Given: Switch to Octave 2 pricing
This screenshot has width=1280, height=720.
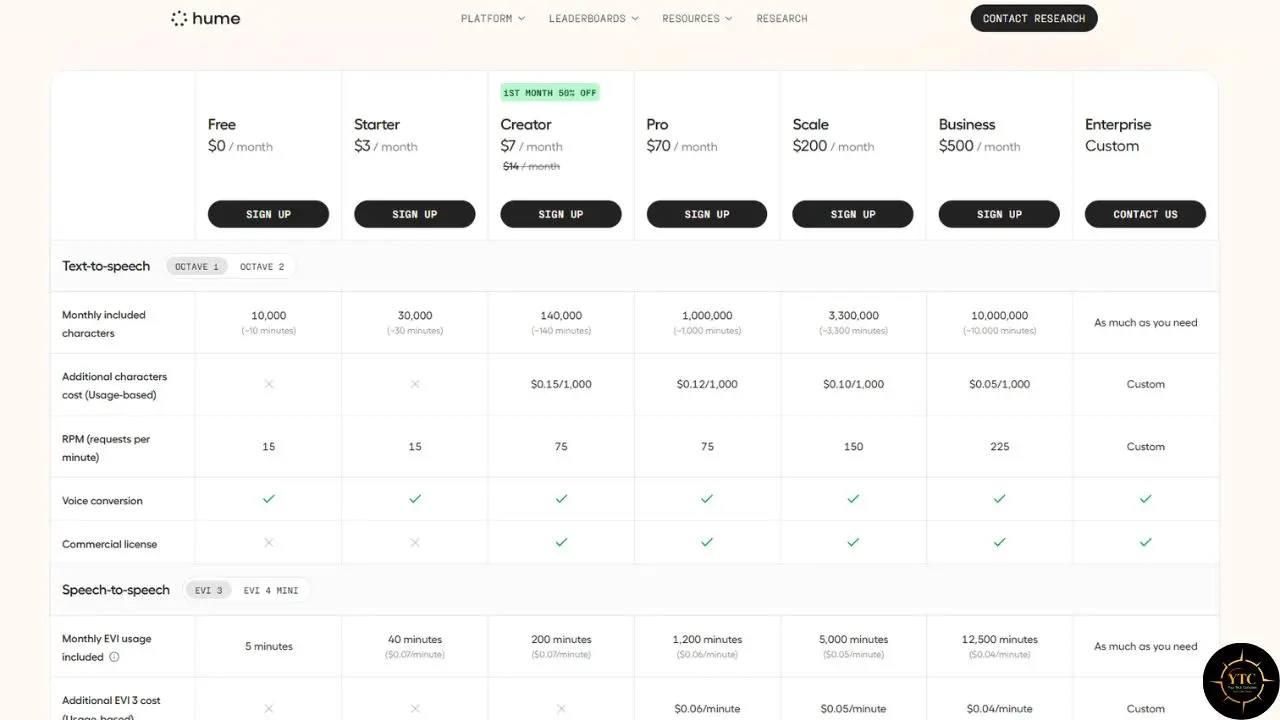Looking at the screenshot, I should (262, 267).
